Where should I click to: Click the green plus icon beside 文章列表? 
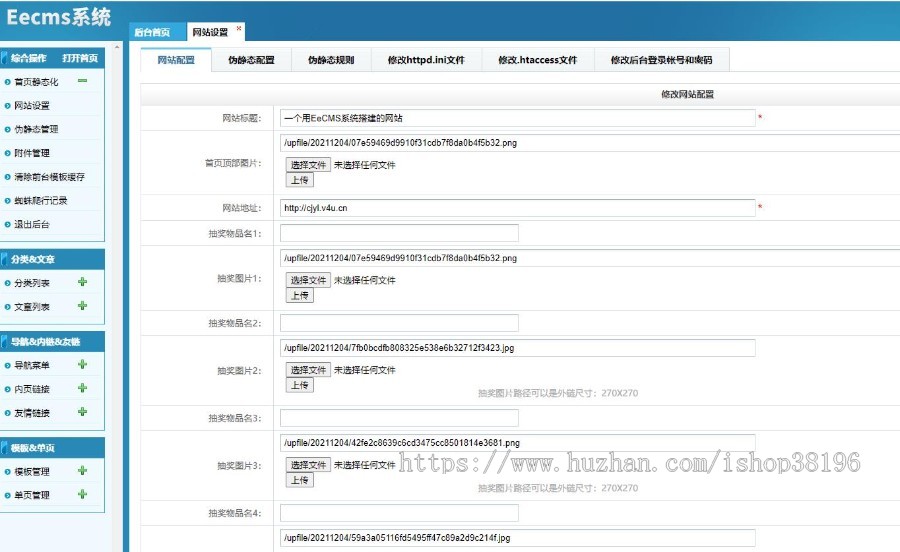(x=83, y=306)
